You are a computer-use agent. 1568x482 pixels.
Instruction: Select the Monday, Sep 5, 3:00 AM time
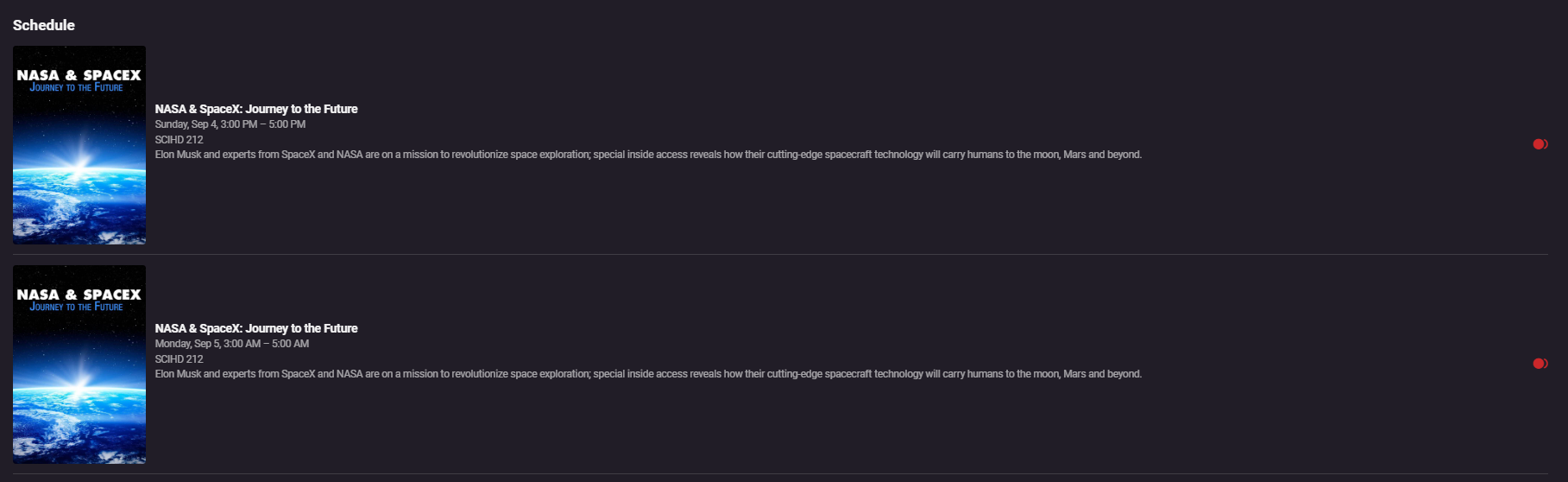(x=232, y=344)
